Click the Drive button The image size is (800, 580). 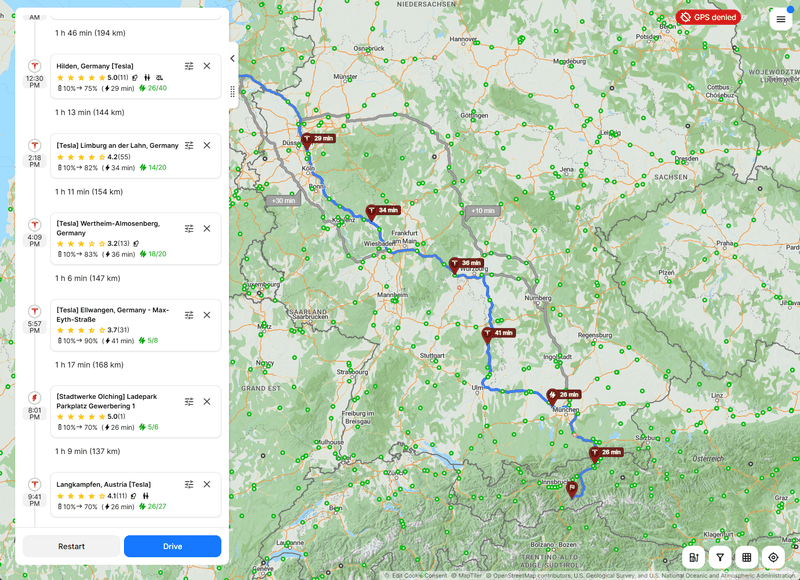(172, 546)
